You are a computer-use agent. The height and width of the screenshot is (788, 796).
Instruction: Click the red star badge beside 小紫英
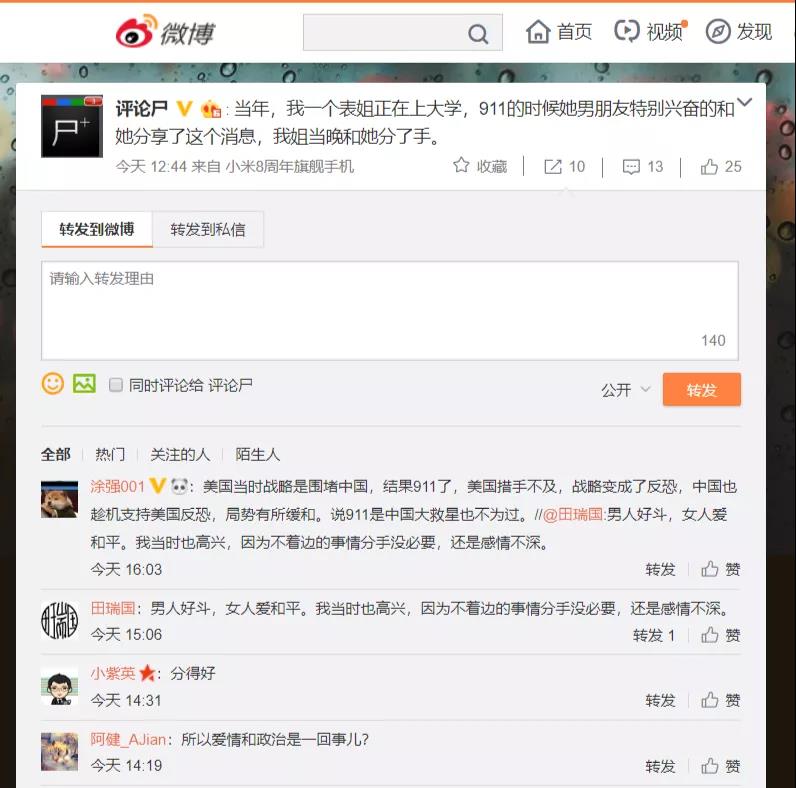(147, 673)
